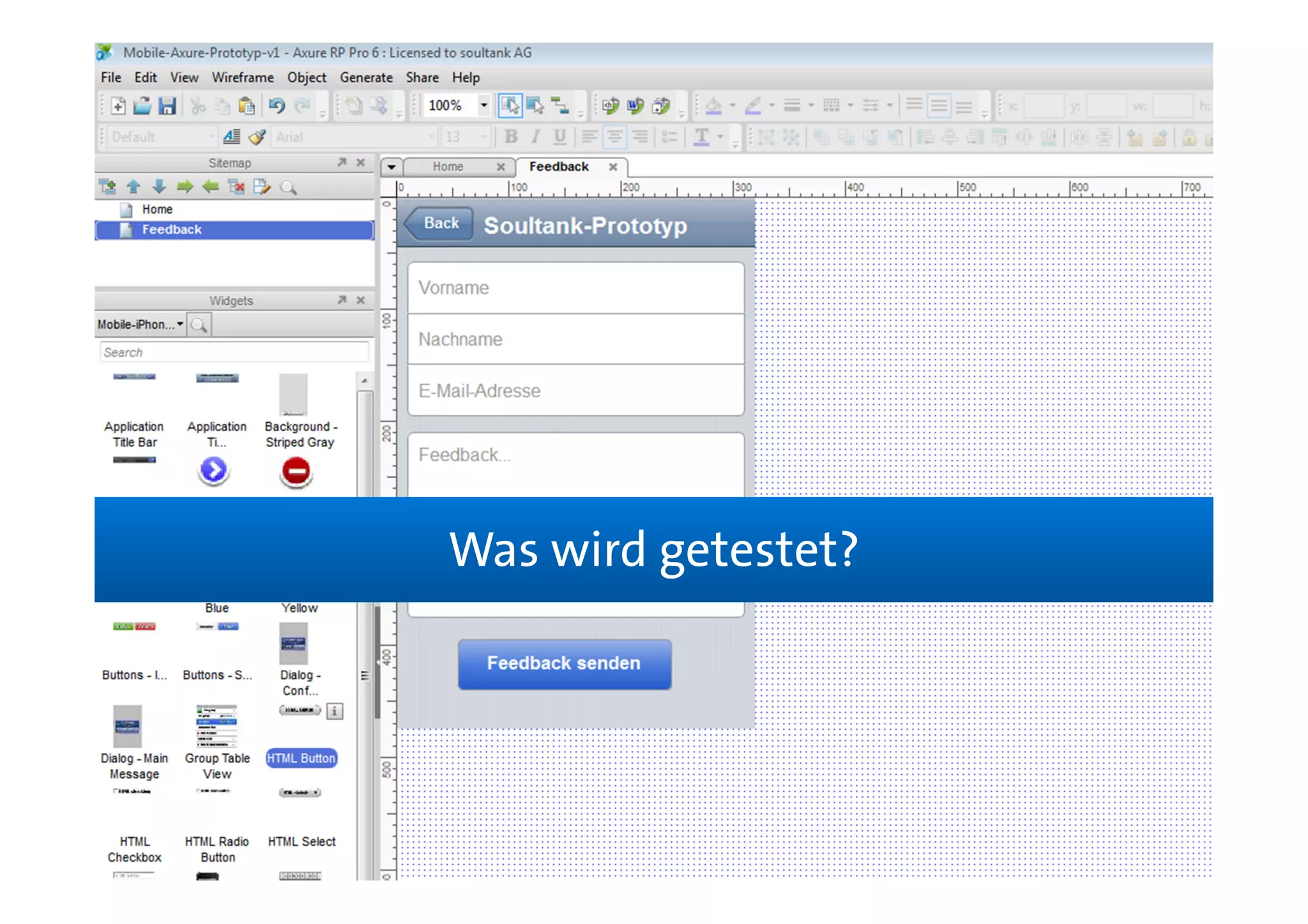The height and width of the screenshot is (924, 1308).
Task: Indent page with green right arrow
Action: (x=185, y=186)
